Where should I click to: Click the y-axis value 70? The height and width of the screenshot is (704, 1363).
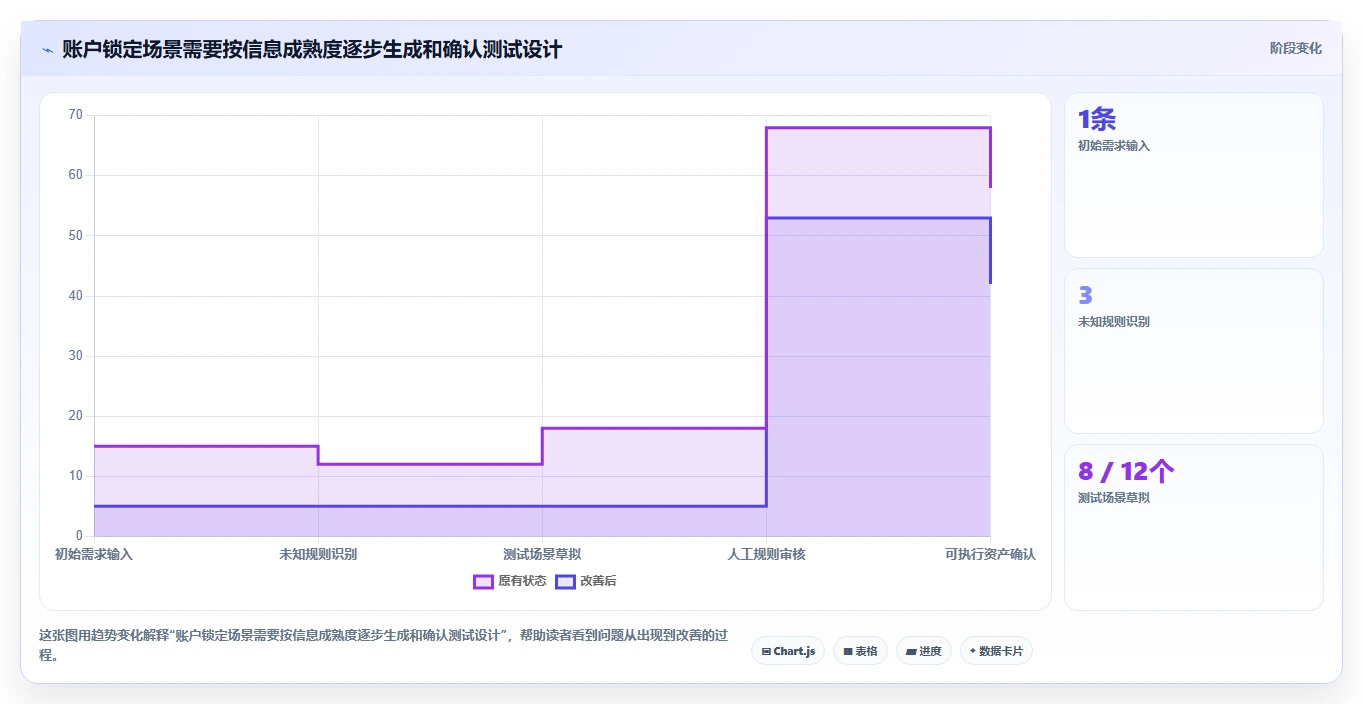pyautogui.click(x=76, y=115)
